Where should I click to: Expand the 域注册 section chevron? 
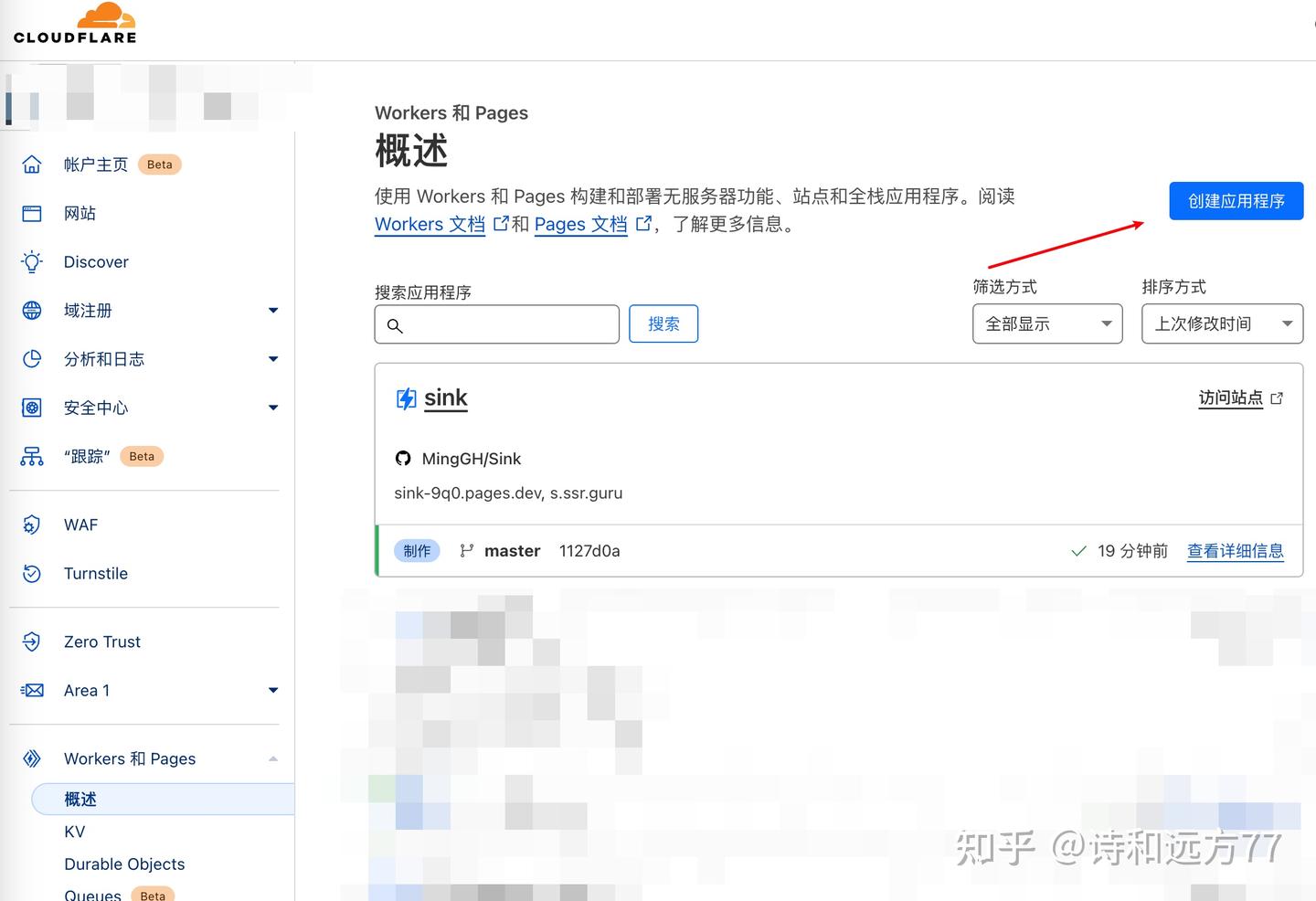[272, 311]
